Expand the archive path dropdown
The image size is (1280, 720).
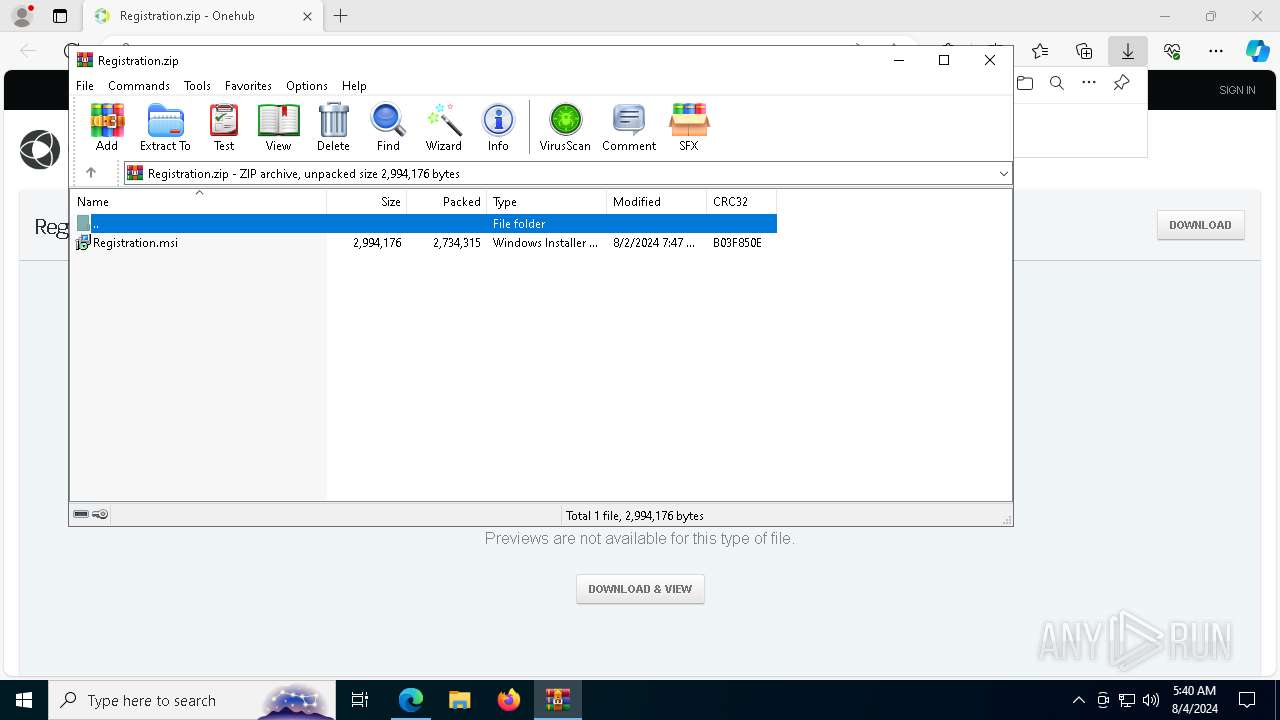(1003, 174)
